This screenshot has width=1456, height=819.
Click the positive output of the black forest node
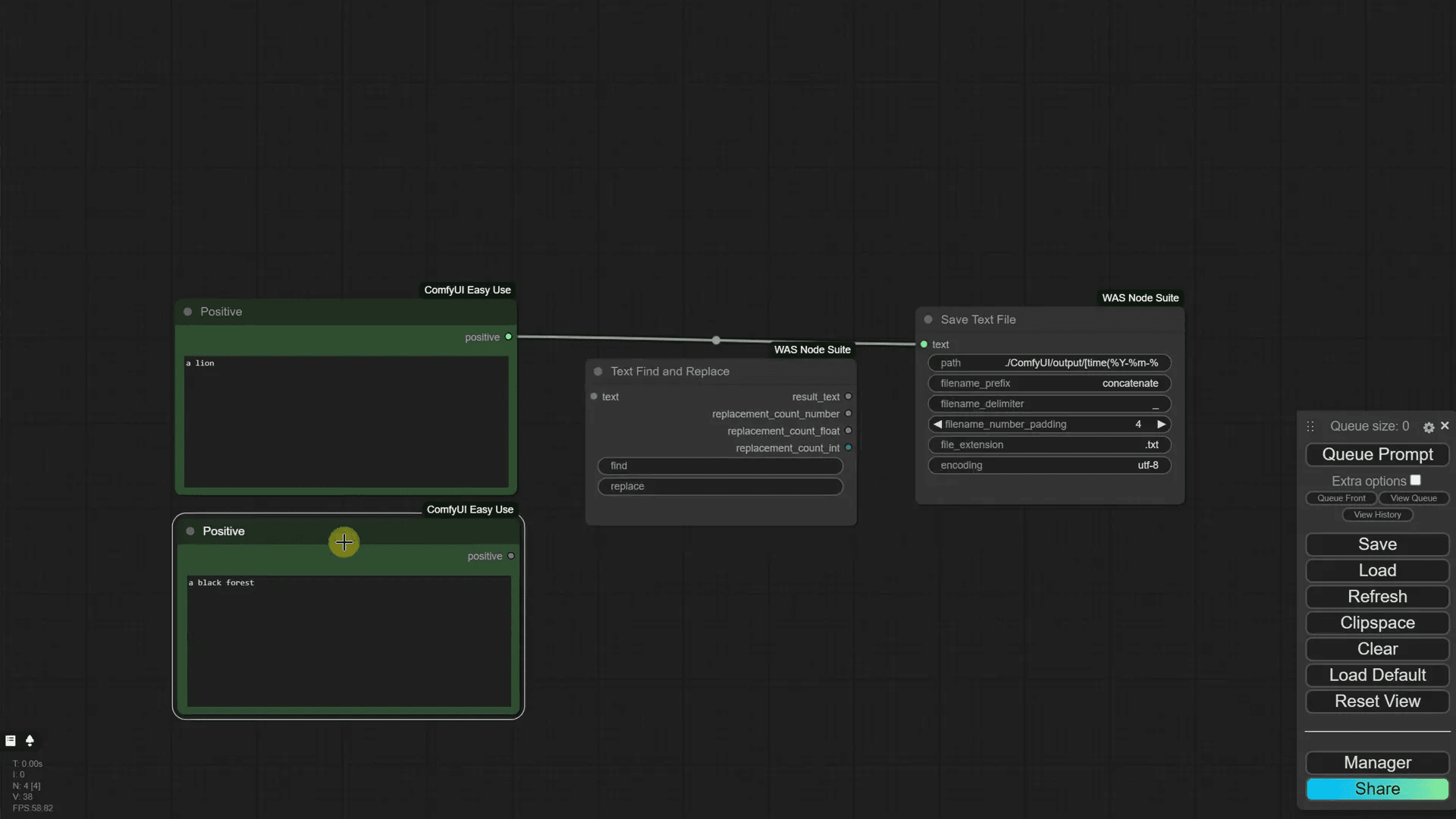coord(511,556)
